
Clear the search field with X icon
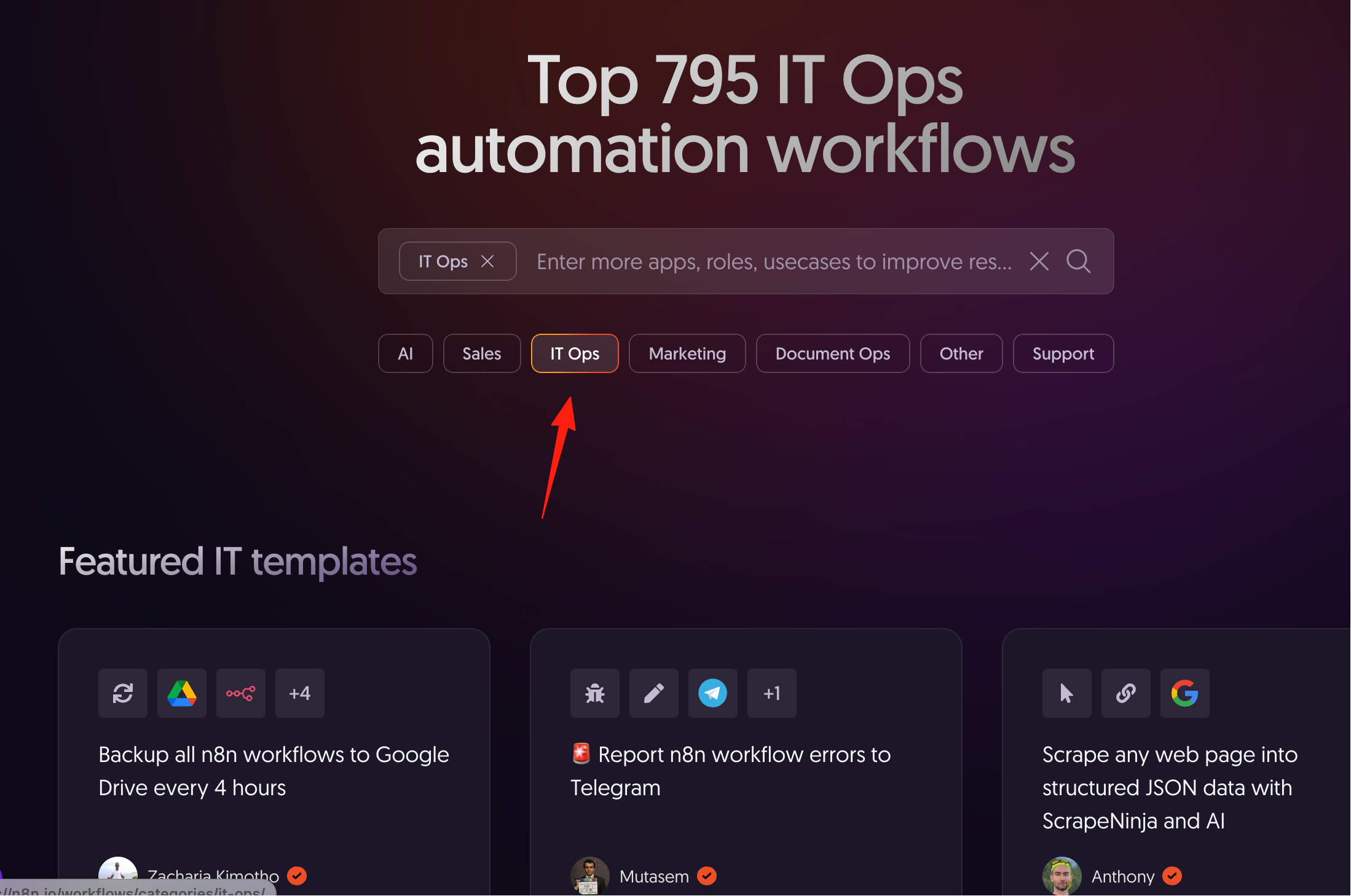tap(1039, 261)
